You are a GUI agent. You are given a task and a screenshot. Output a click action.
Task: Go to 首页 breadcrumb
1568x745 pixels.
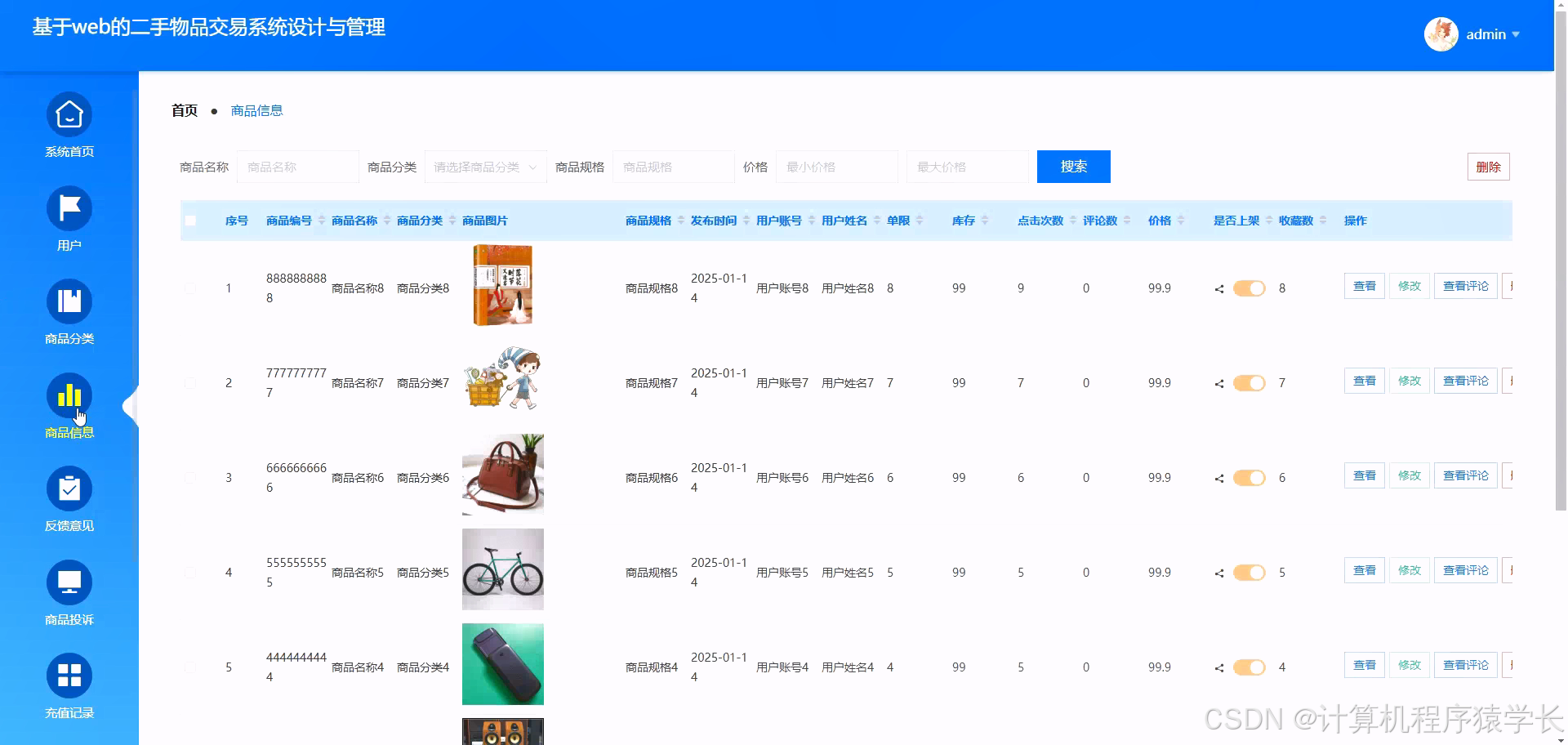click(x=185, y=110)
